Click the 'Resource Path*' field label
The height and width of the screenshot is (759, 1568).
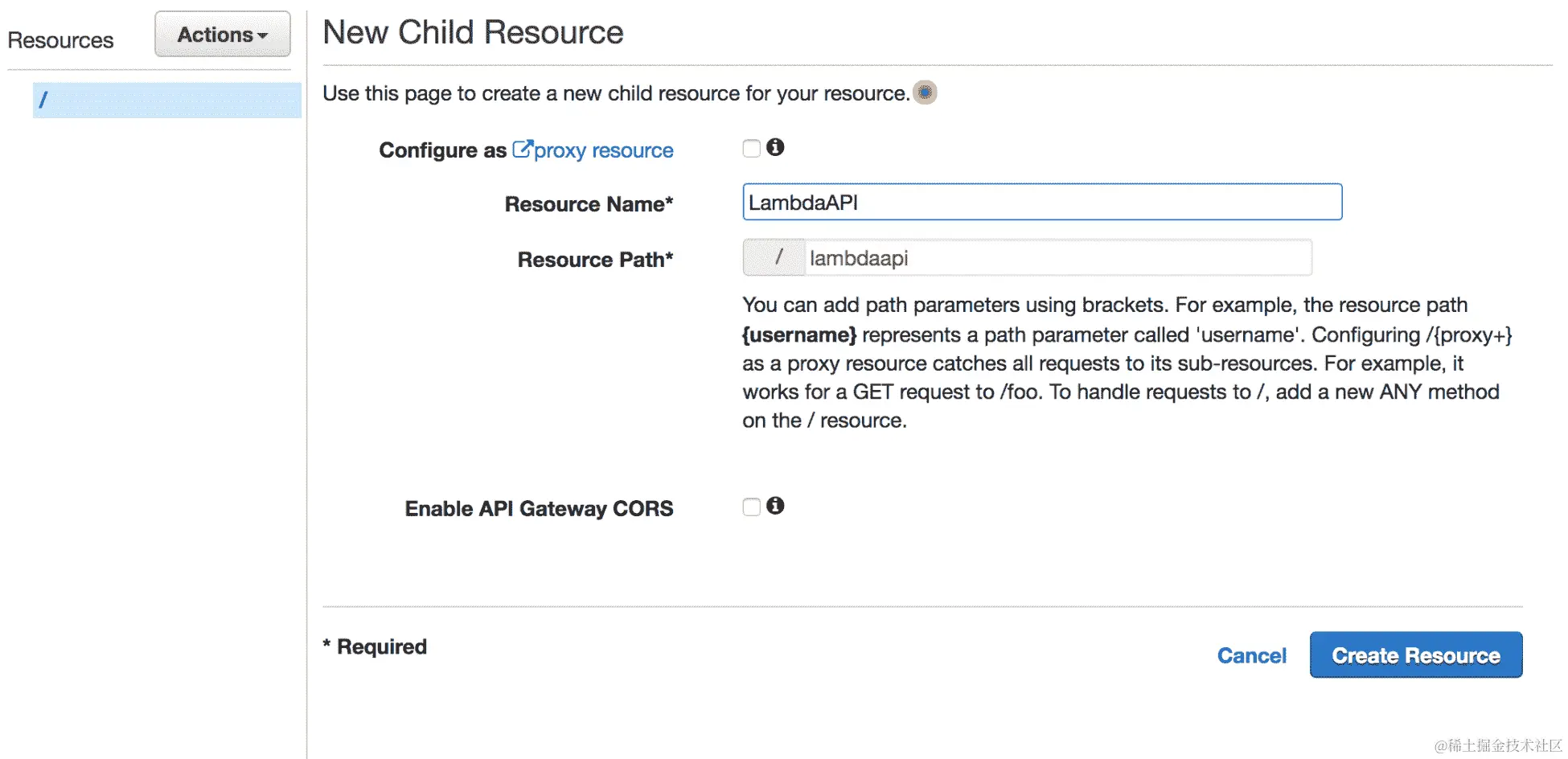click(595, 260)
